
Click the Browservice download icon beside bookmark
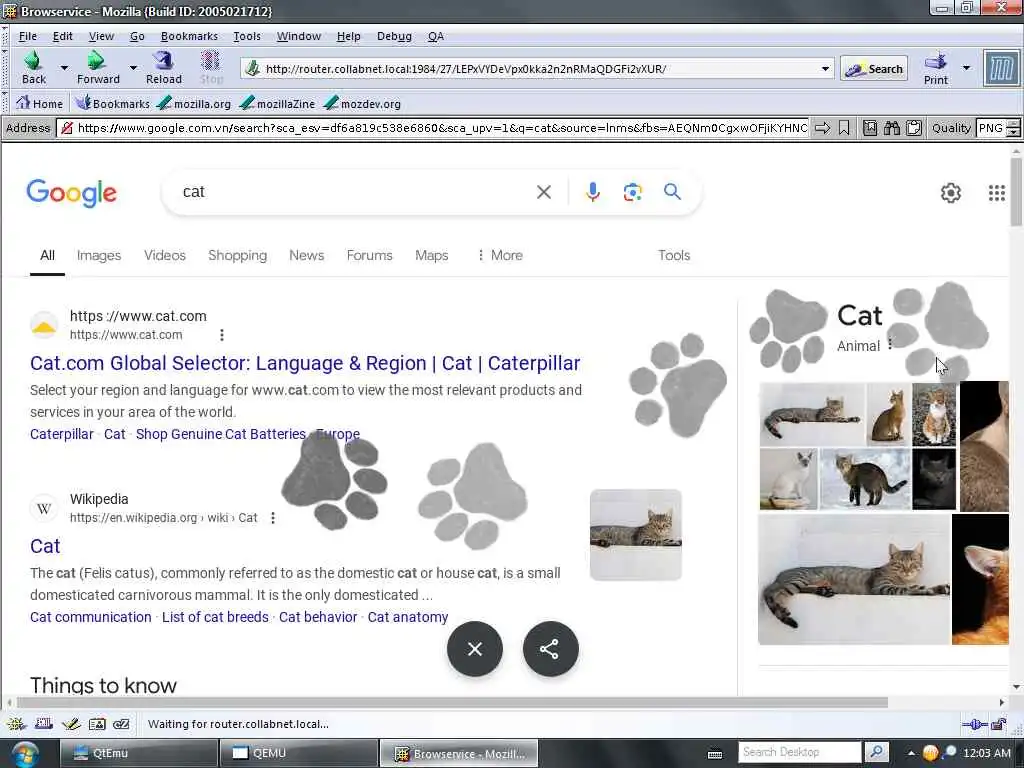tap(870, 128)
